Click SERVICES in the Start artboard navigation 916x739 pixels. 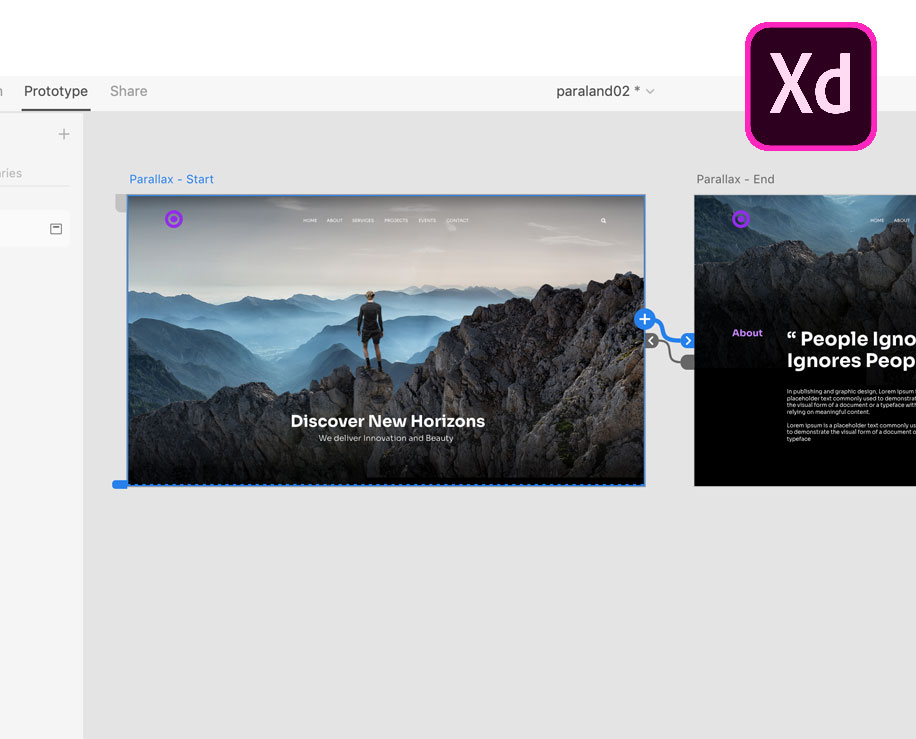(x=363, y=220)
